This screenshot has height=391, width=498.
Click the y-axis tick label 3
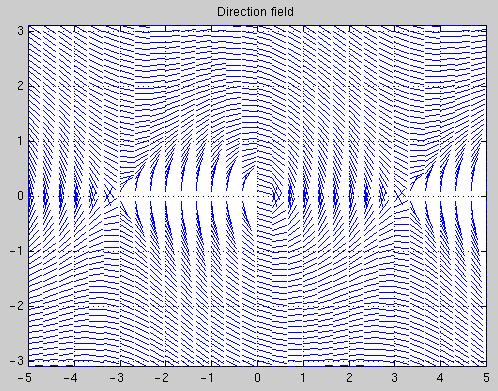(21, 30)
